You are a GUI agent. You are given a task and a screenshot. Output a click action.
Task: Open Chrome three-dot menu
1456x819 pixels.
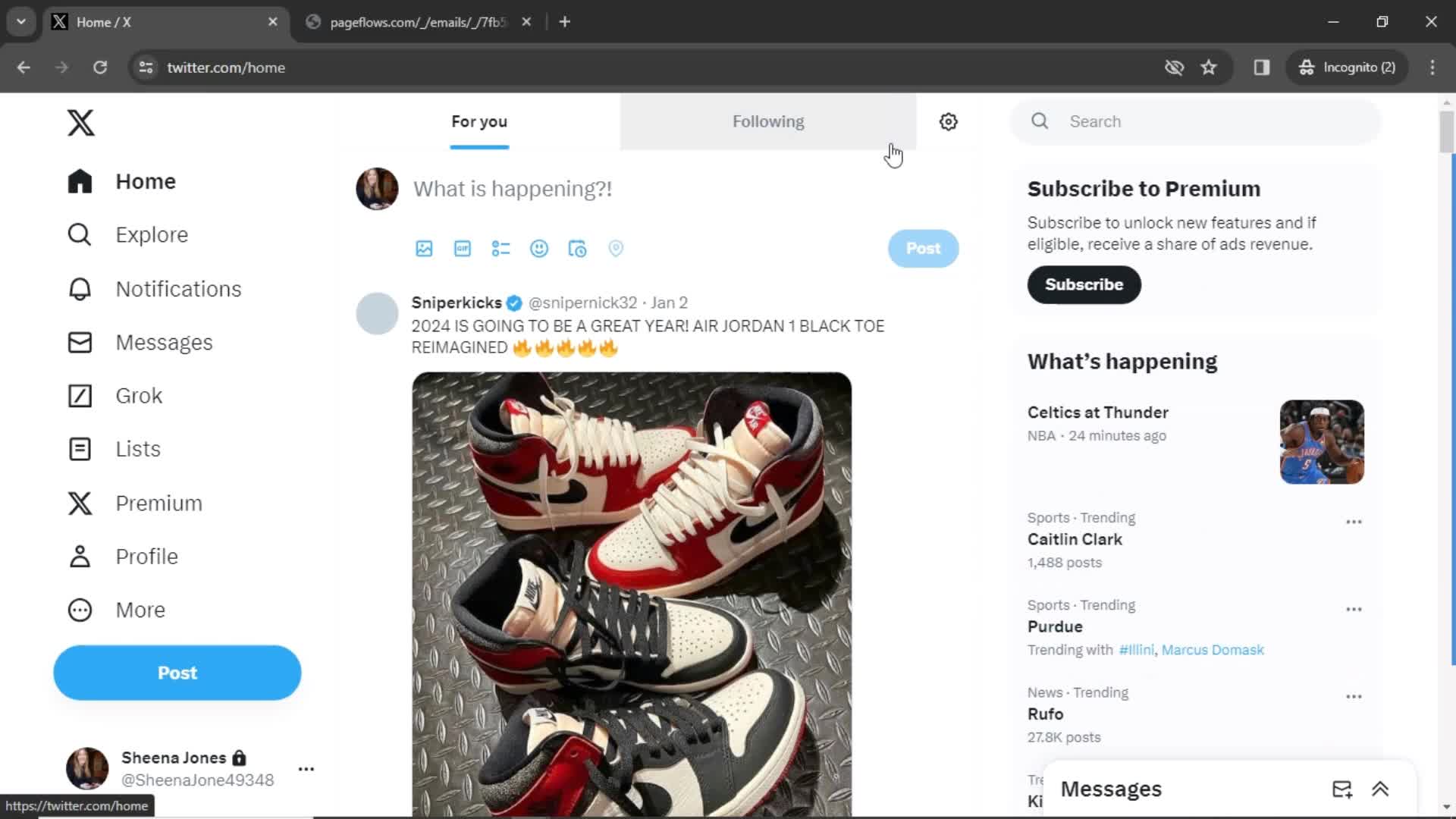tap(1432, 67)
